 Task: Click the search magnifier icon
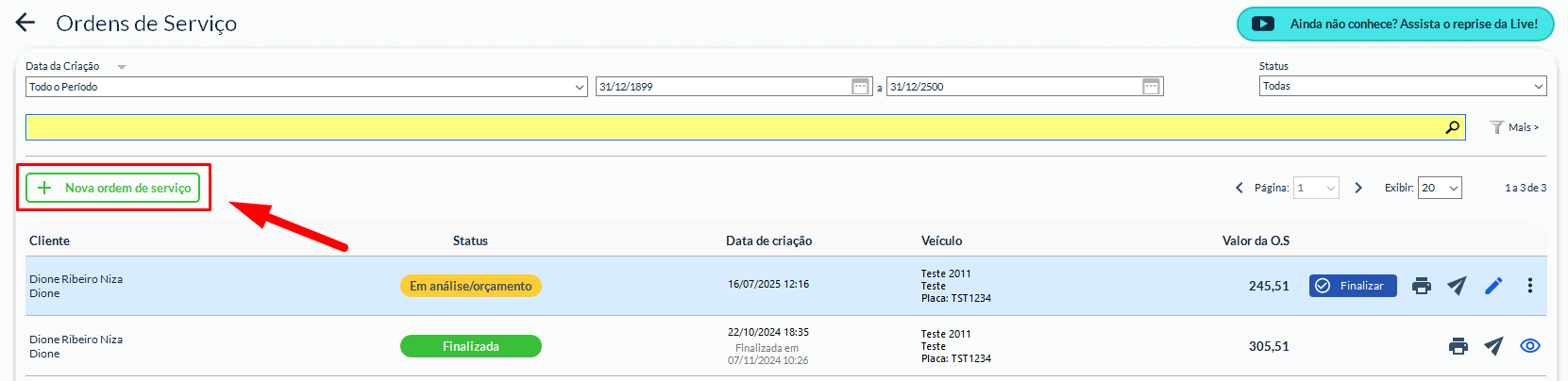(1452, 127)
